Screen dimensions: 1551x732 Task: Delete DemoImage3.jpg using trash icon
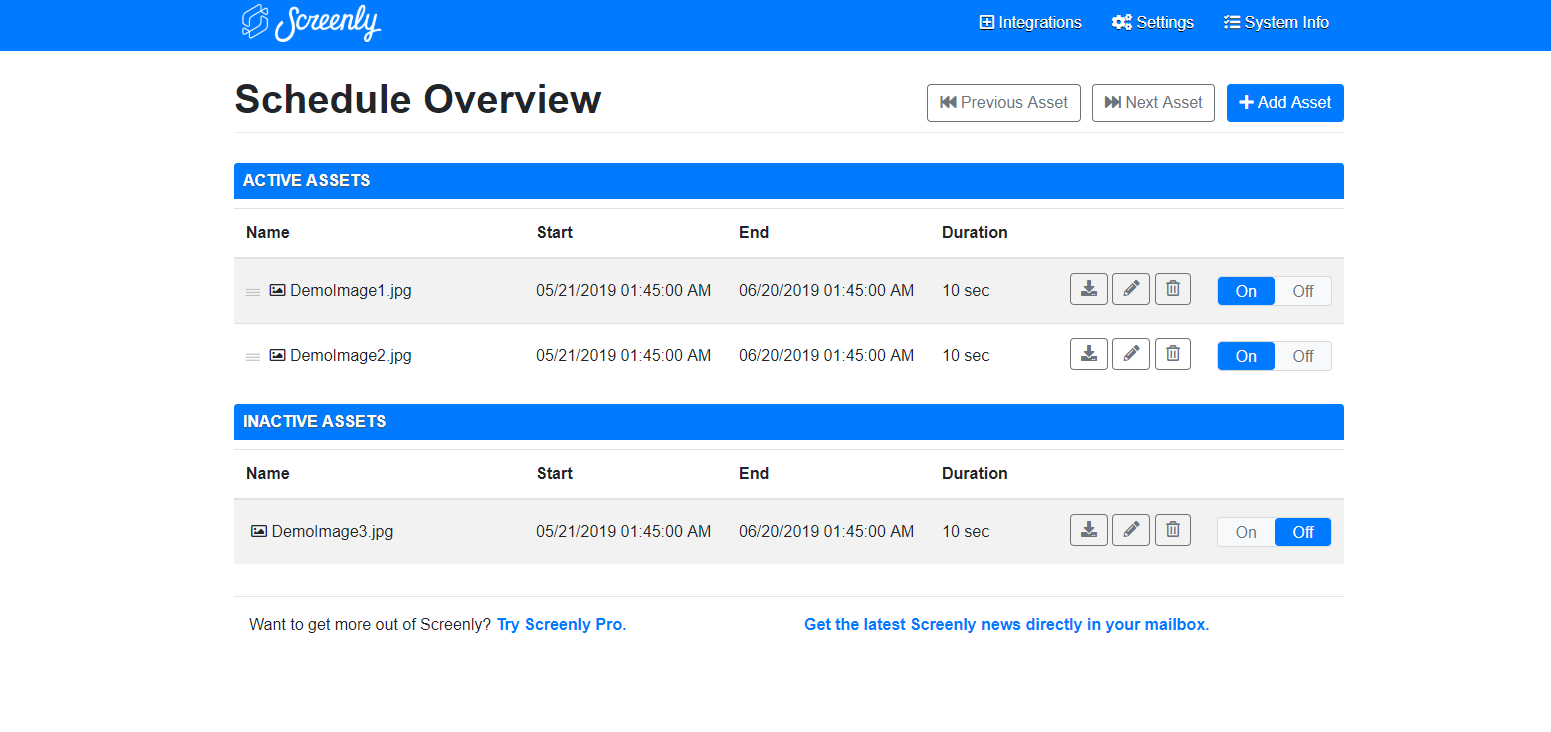(x=1173, y=530)
